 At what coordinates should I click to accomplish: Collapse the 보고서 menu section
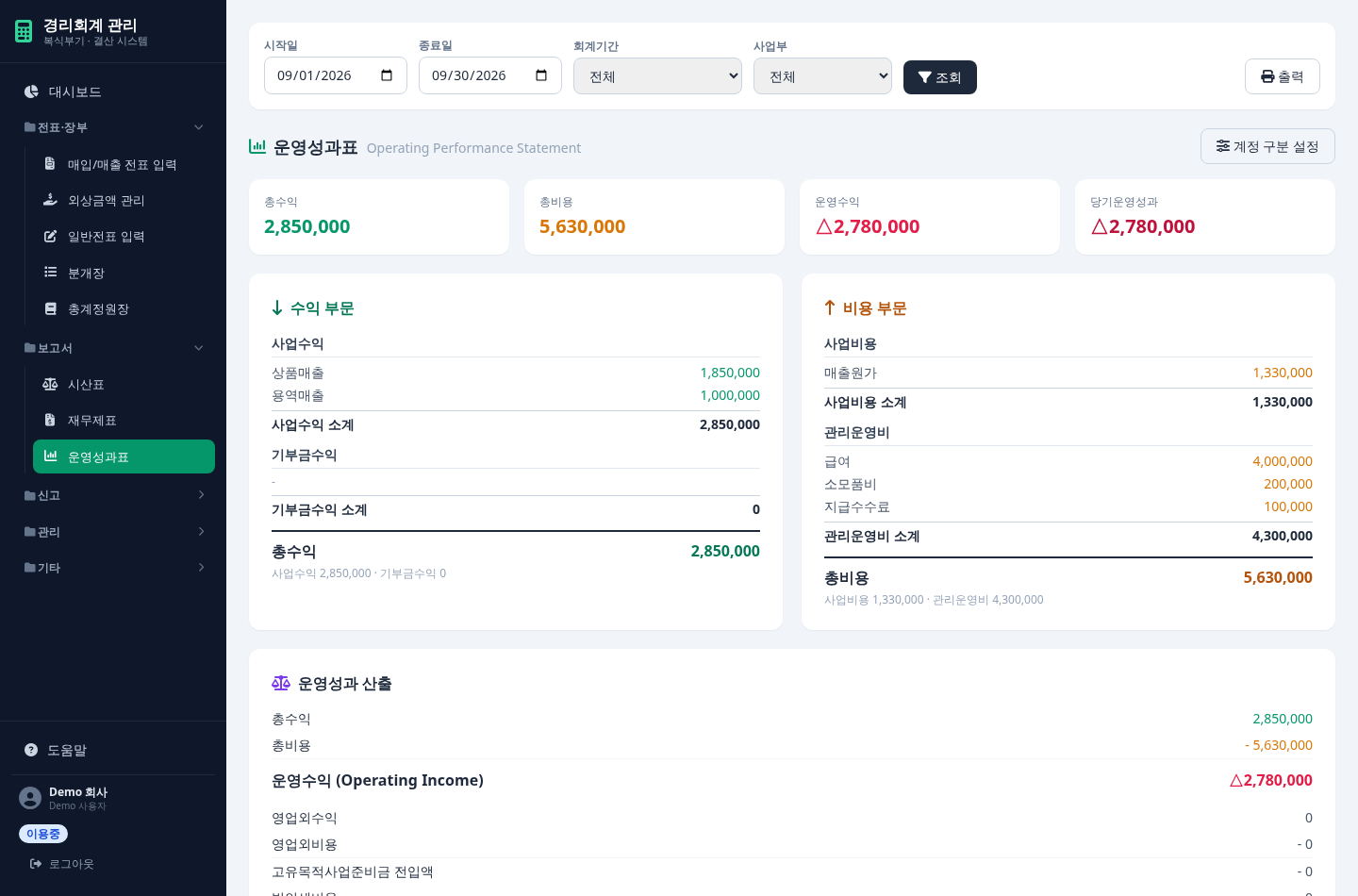coord(113,348)
